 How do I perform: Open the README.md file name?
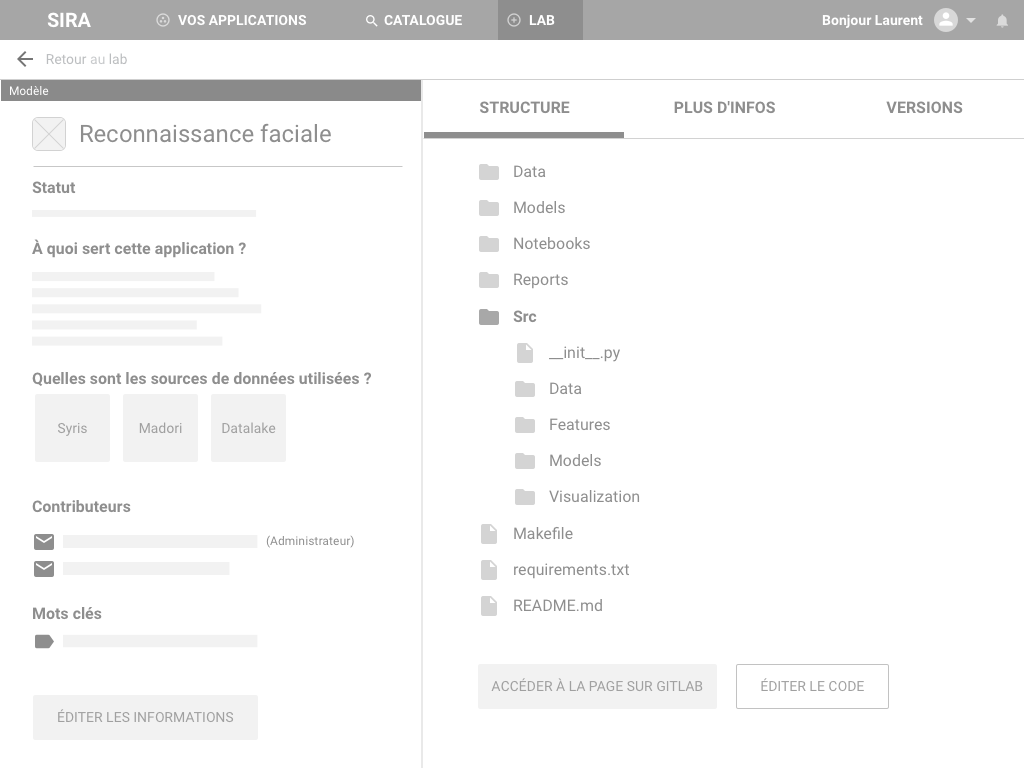tap(558, 605)
